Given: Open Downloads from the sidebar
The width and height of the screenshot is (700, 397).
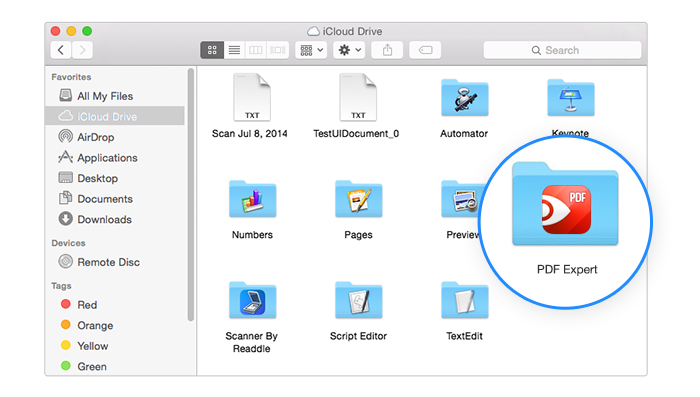Looking at the screenshot, I should [x=115, y=219].
